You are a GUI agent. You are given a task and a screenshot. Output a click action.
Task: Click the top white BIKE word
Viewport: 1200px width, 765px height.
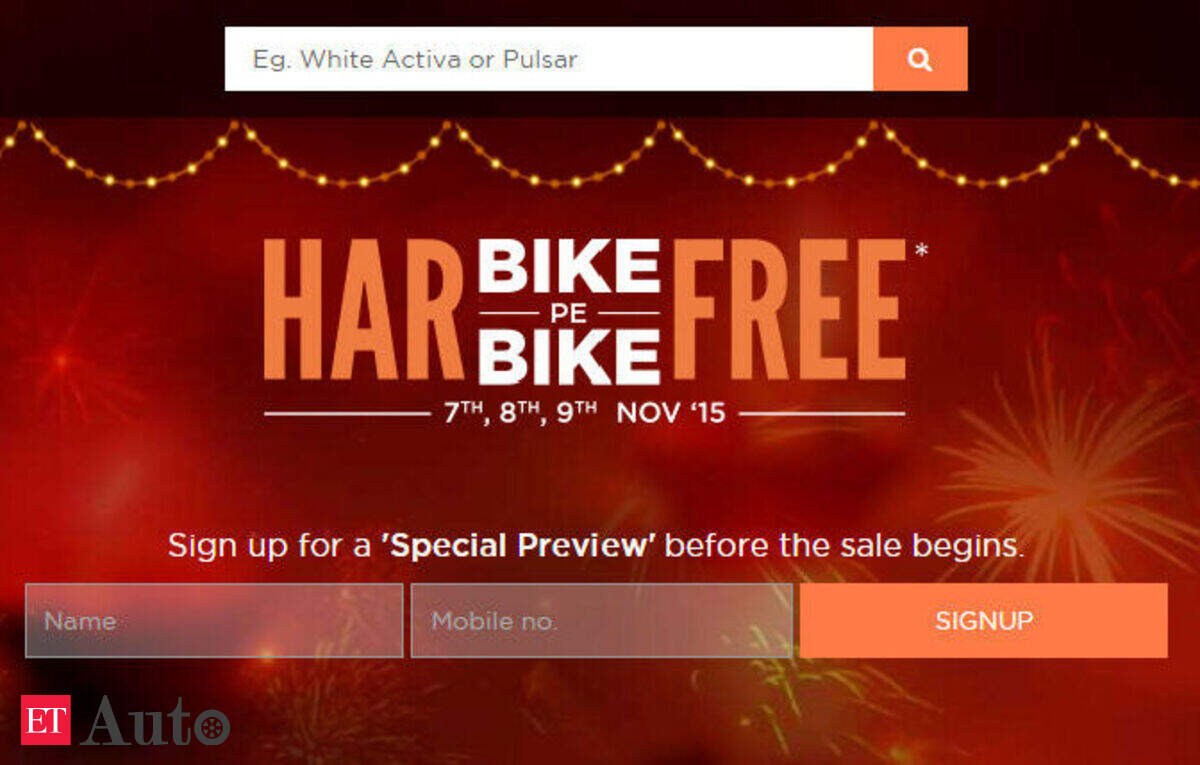coord(569,265)
